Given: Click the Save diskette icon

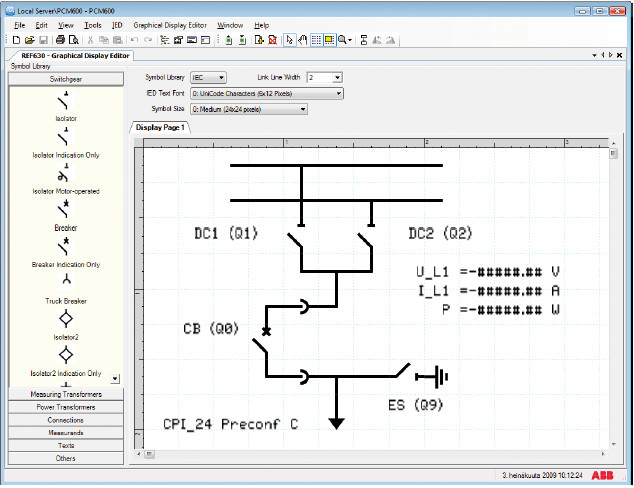Looking at the screenshot, I should (x=43, y=40).
